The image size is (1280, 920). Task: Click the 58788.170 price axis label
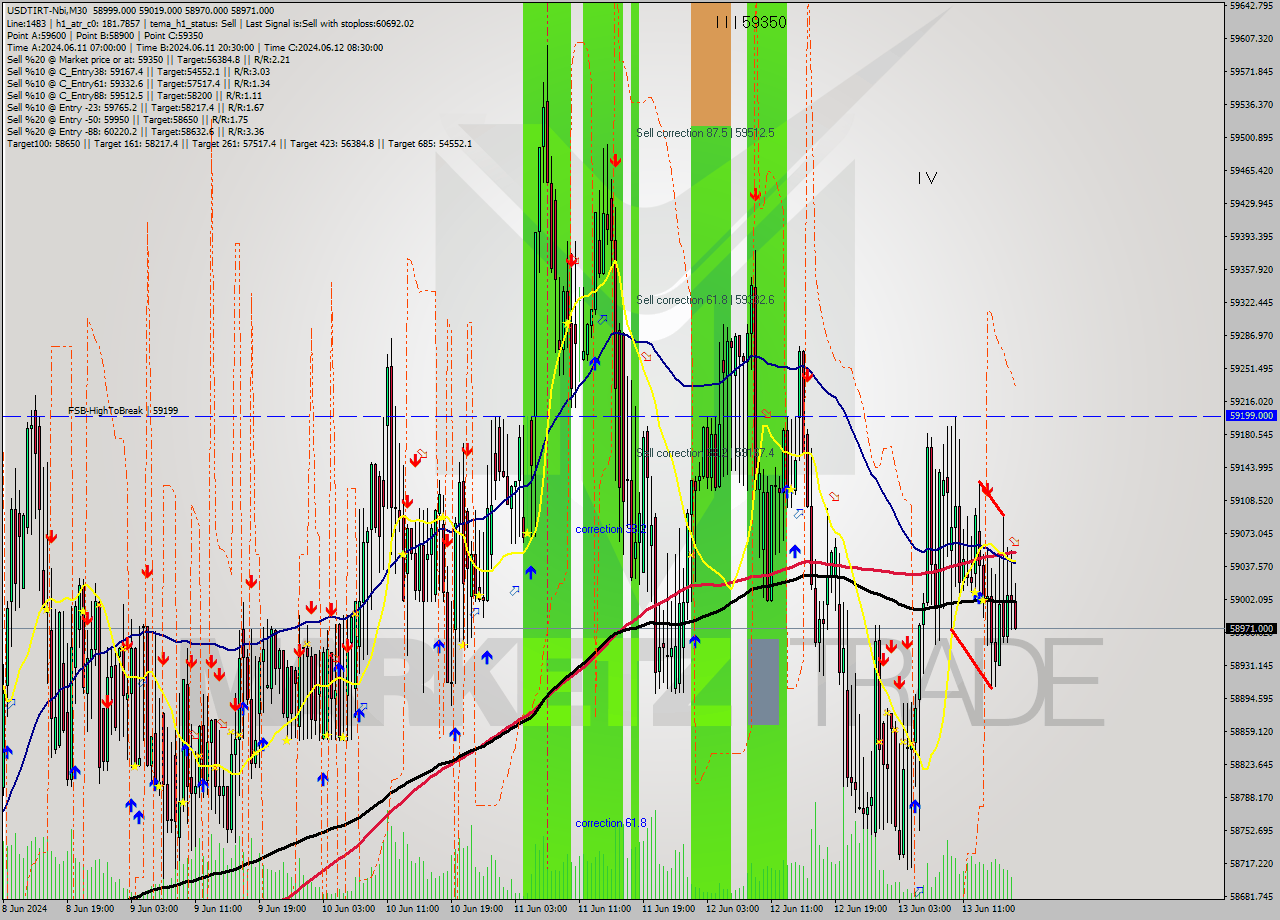click(x=1252, y=797)
